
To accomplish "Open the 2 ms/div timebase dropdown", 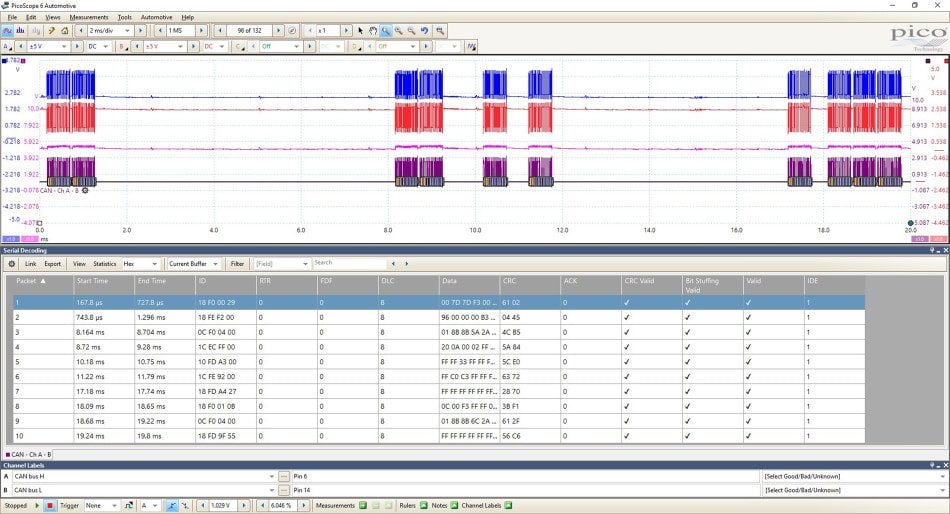I will pos(127,30).
